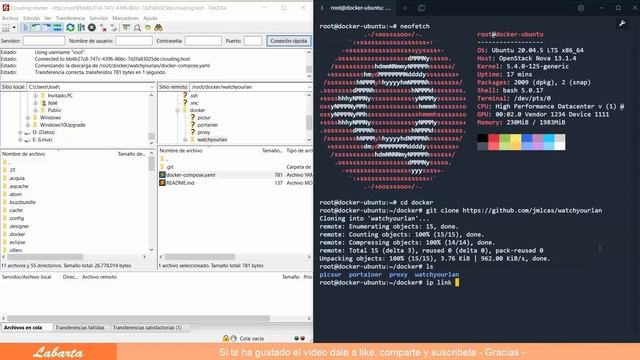Focus the Nombre de usuario field
640x360 pixels.
click(134, 41)
